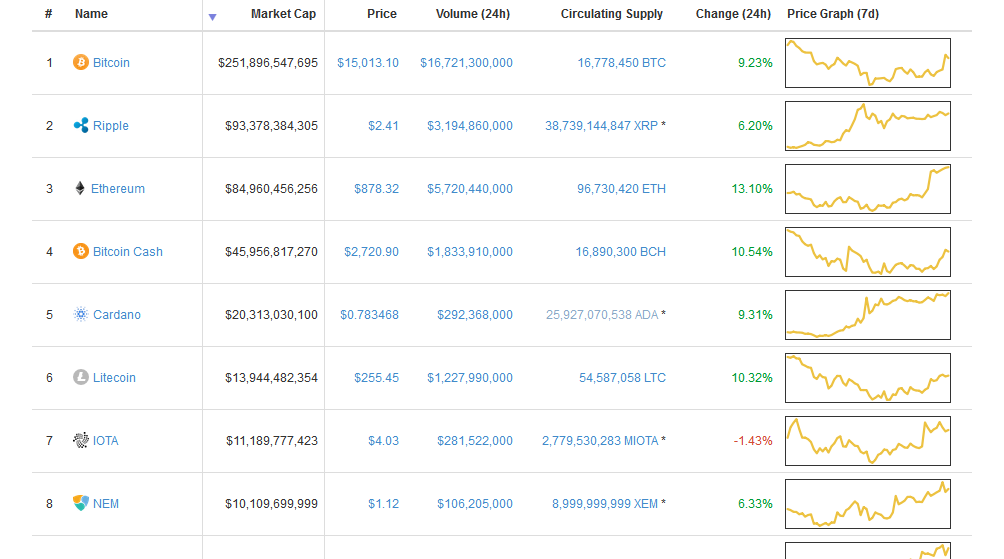This screenshot has height=559, width=1004.
Task: Click Litecoin price $255.45
Action: coord(376,378)
